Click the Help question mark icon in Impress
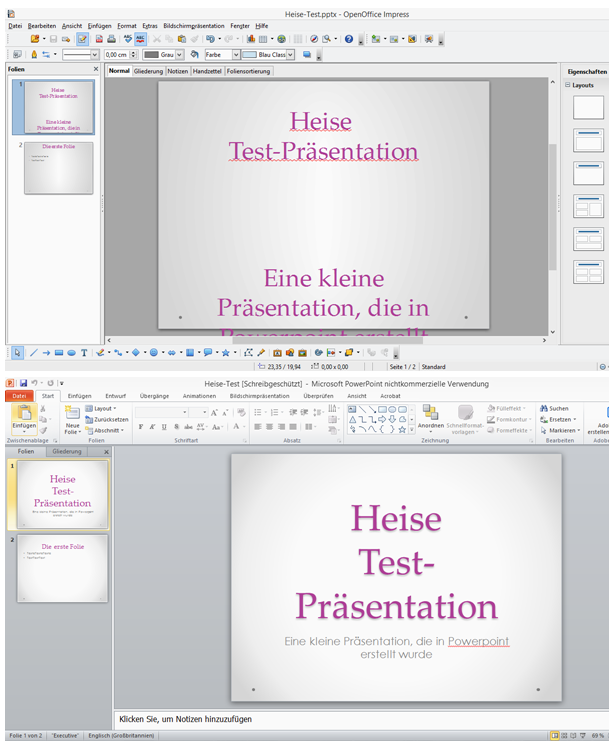Screen dimensions: 615x747 349,39
